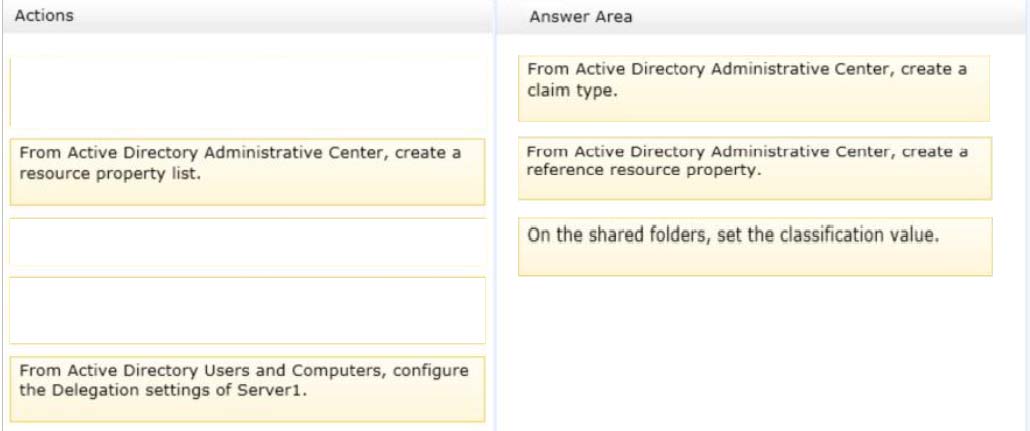Click the 'reference resource property.' text line
Image resolution: width=1030 pixels, height=431 pixels.
(643, 170)
